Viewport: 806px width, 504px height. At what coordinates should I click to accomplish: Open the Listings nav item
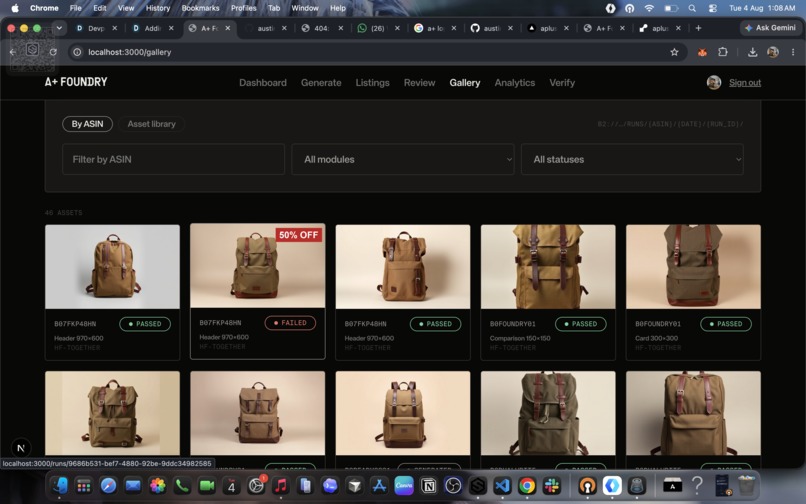(x=373, y=83)
